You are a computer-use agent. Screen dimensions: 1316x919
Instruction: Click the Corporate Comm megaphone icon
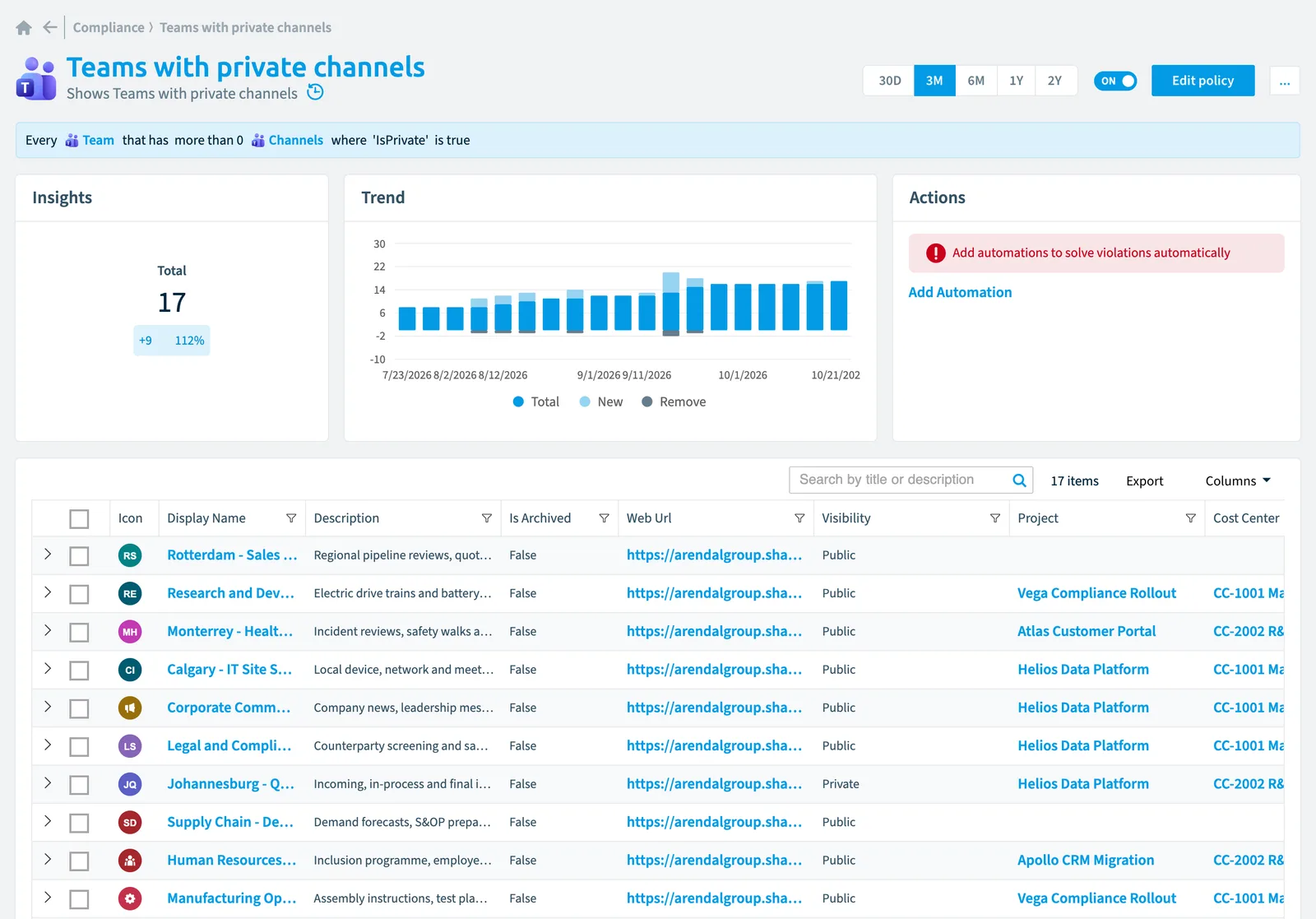click(130, 708)
